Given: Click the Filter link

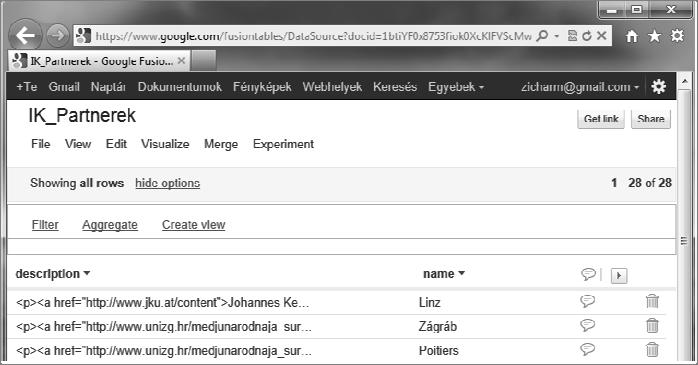Looking at the screenshot, I should pyautogui.click(x=45, y=225).
